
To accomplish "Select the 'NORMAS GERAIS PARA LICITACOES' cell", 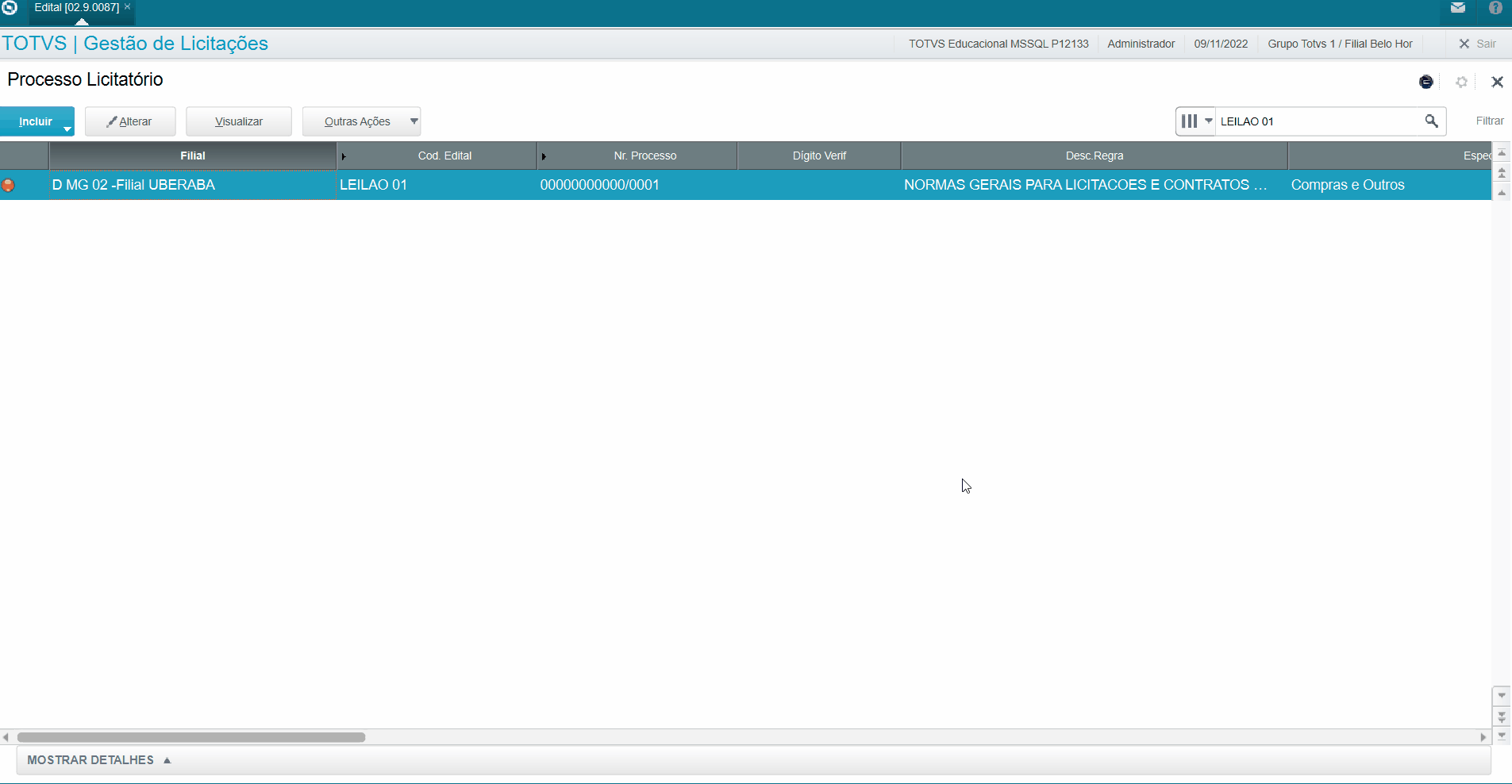I will (x=1095, y=185).
